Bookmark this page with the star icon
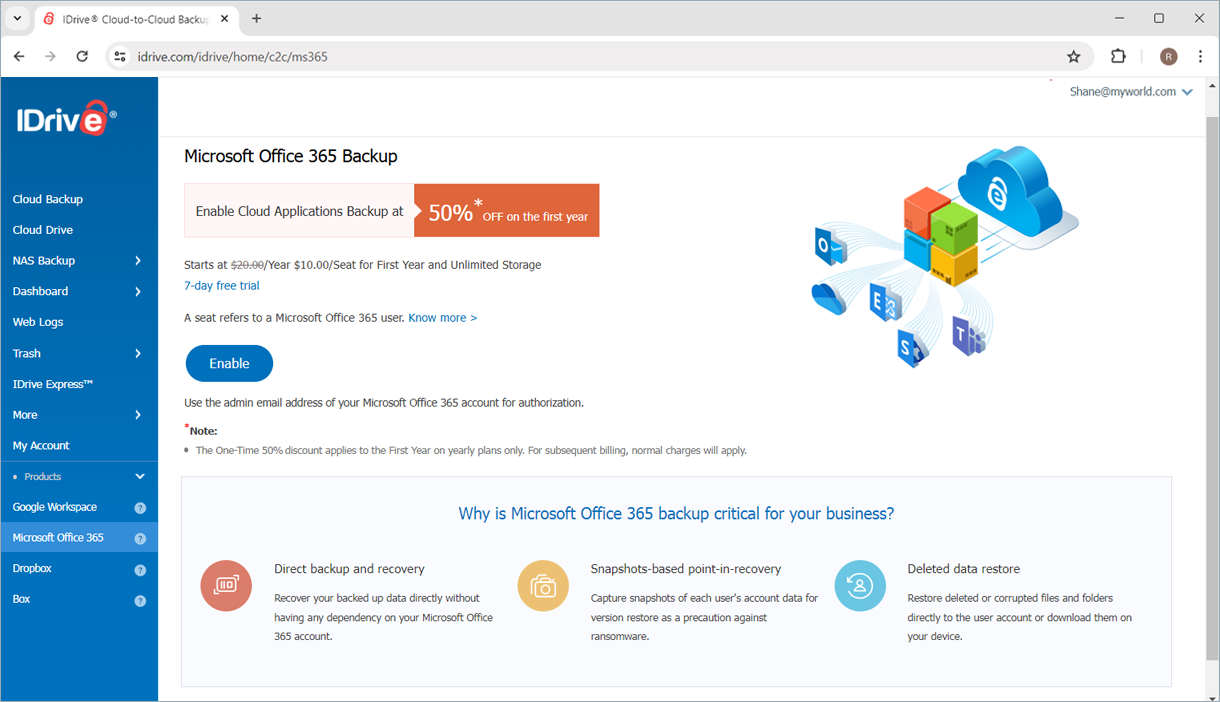Viewport: 1220px width, 702px height. [1074, 57]
